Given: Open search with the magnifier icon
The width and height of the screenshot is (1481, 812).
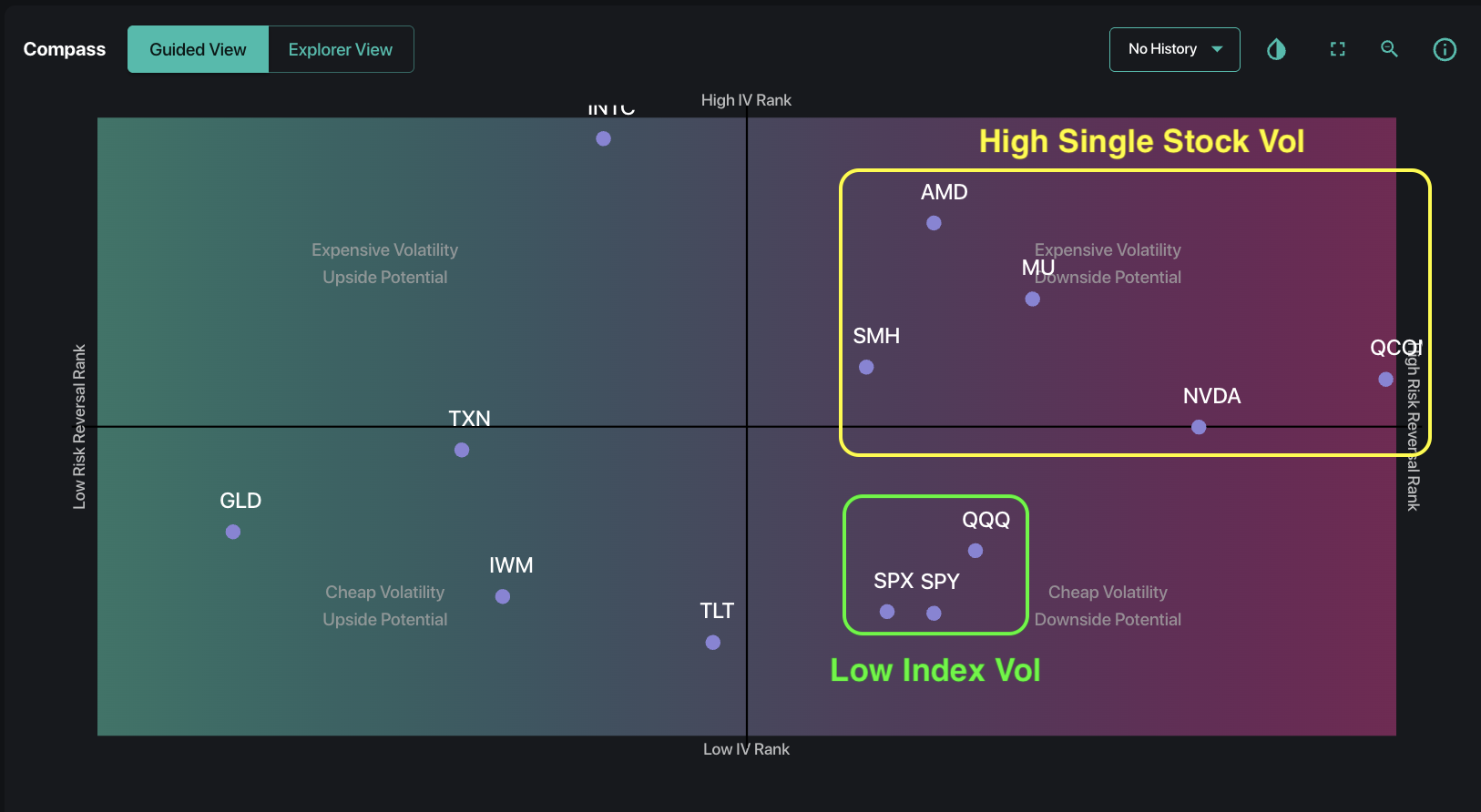Looking at the screenshot, I should [x=1389, y=49].
